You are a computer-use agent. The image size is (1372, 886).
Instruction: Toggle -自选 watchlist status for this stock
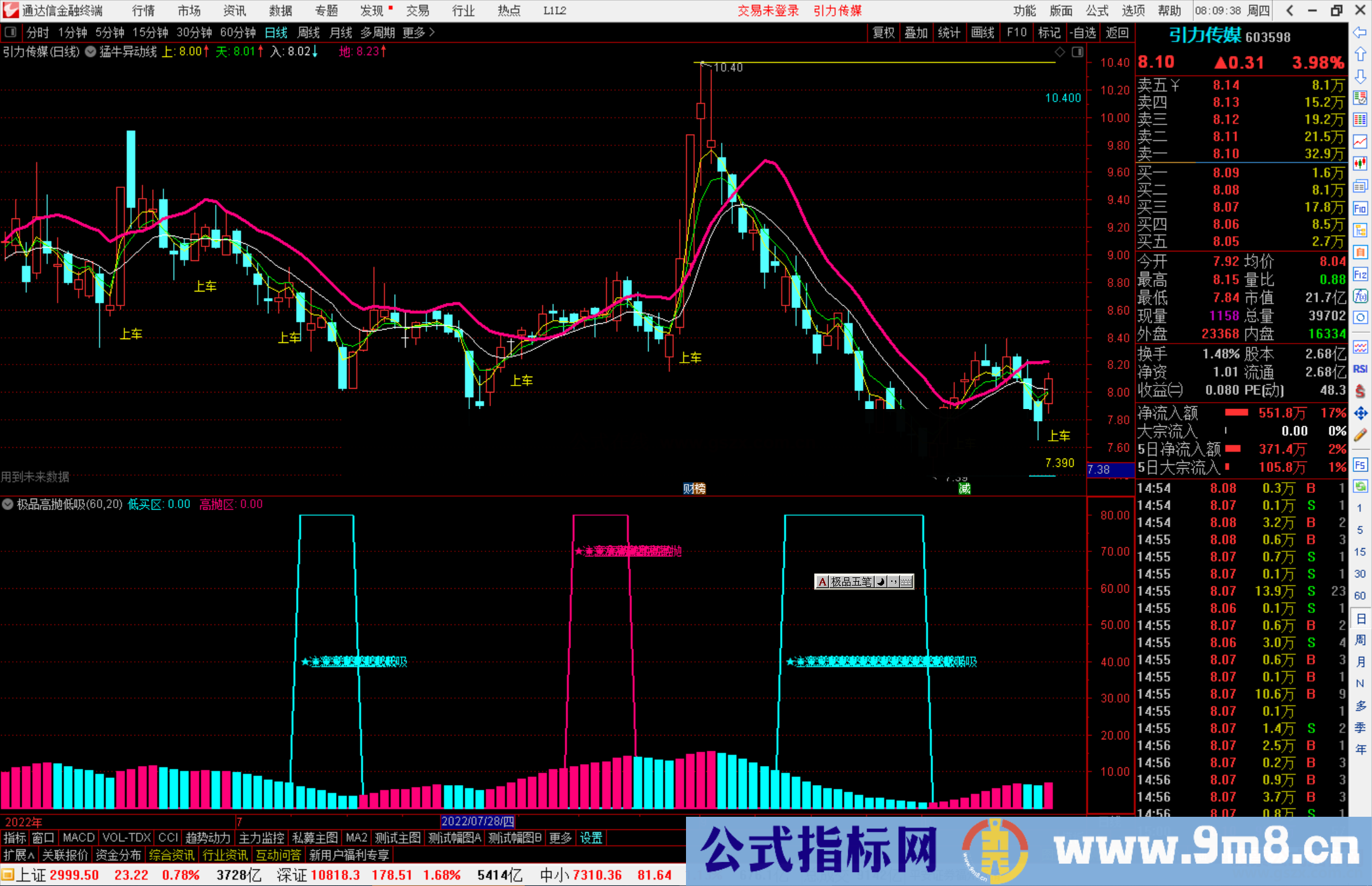1084,32
